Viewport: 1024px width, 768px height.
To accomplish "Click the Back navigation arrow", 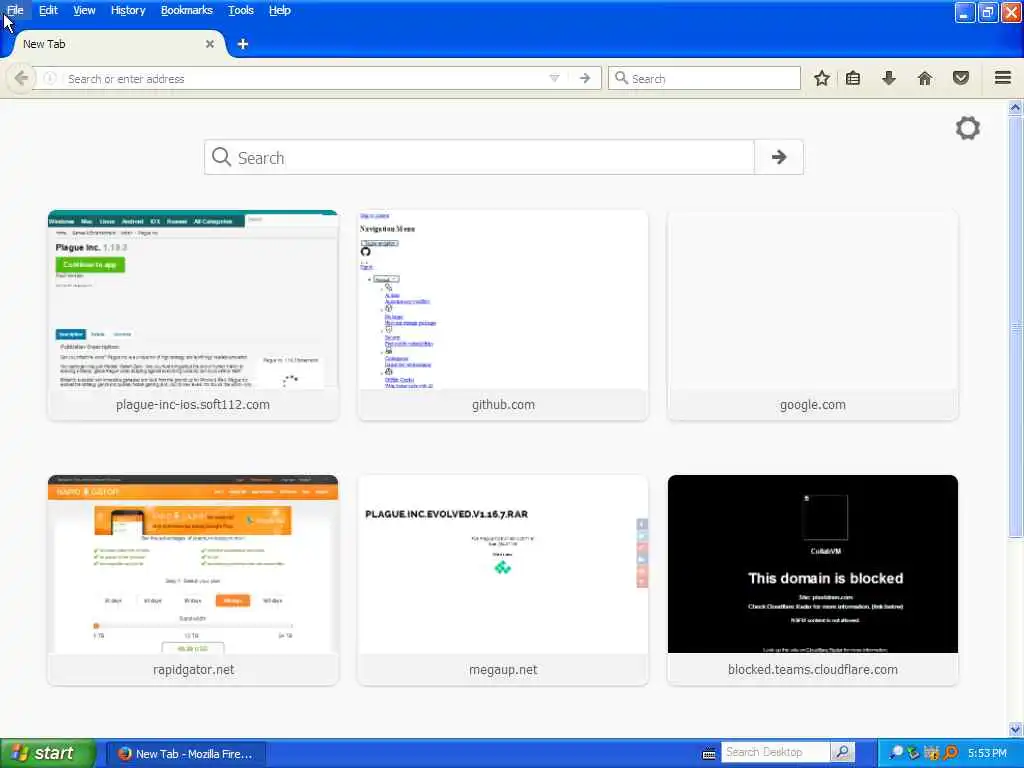I will (x=21, y=78).
